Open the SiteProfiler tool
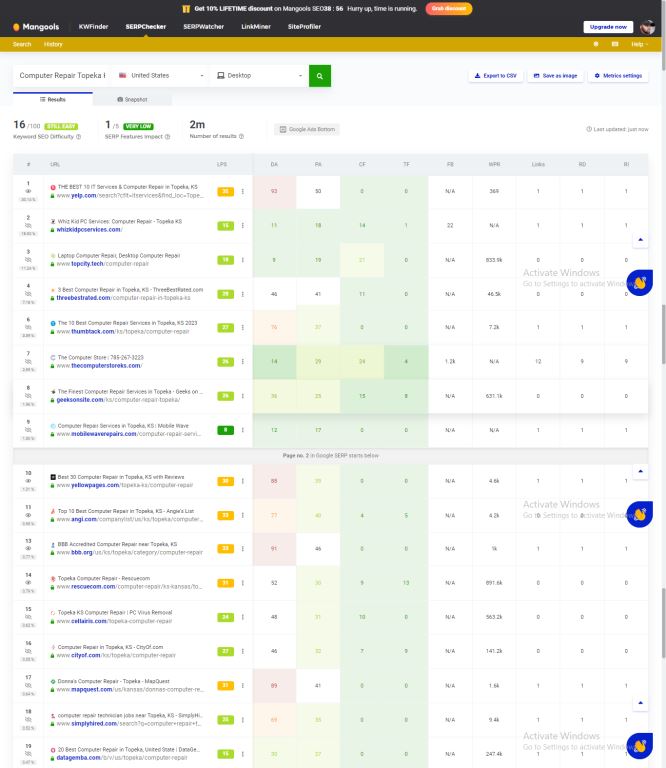The width and height of the screenshot is (666, 768). click(x=304, y=26)
